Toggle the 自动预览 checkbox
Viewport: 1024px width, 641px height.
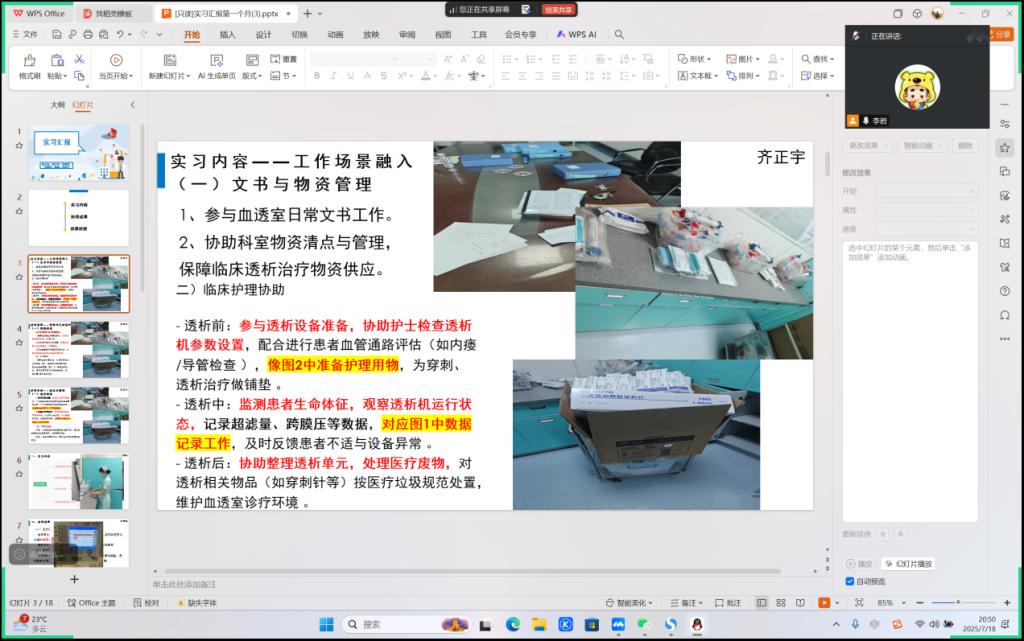pyautogui.click(x=849, y=581)
